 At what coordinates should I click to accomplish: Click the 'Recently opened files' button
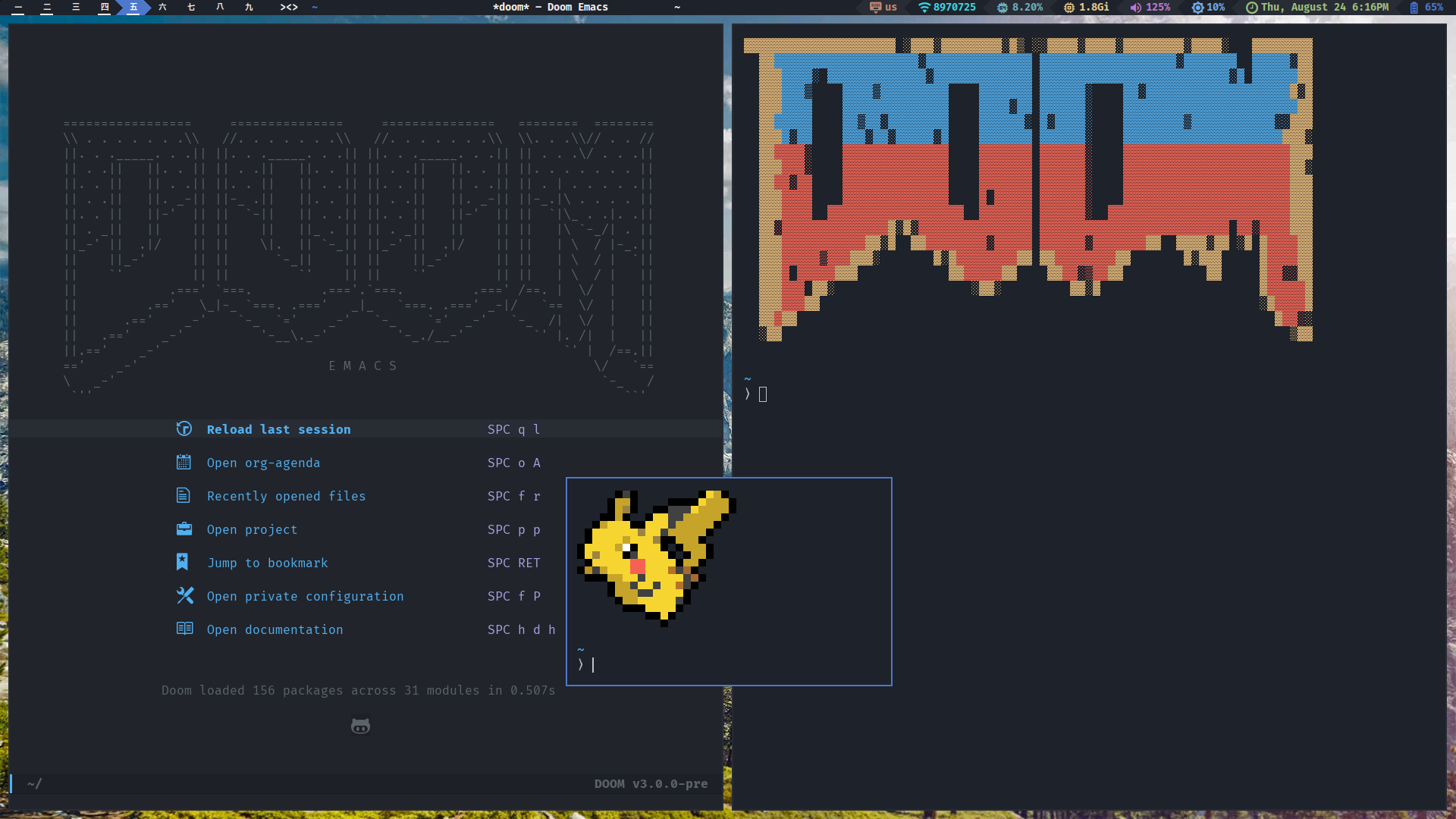(286, 496)
